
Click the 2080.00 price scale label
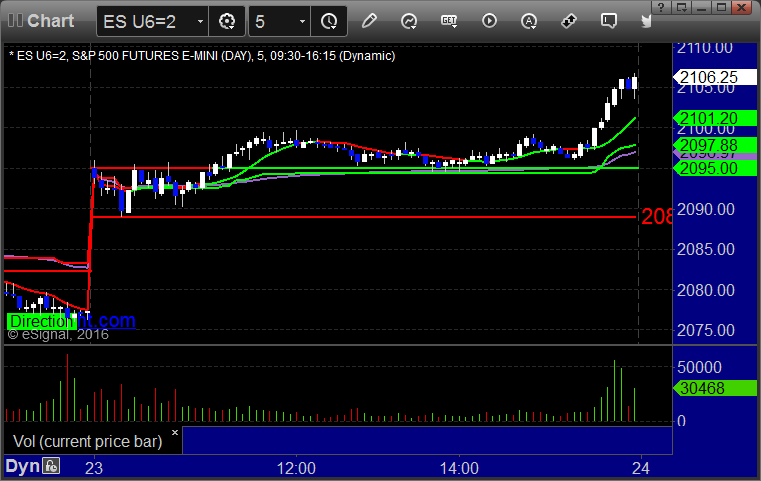(706, 290)
